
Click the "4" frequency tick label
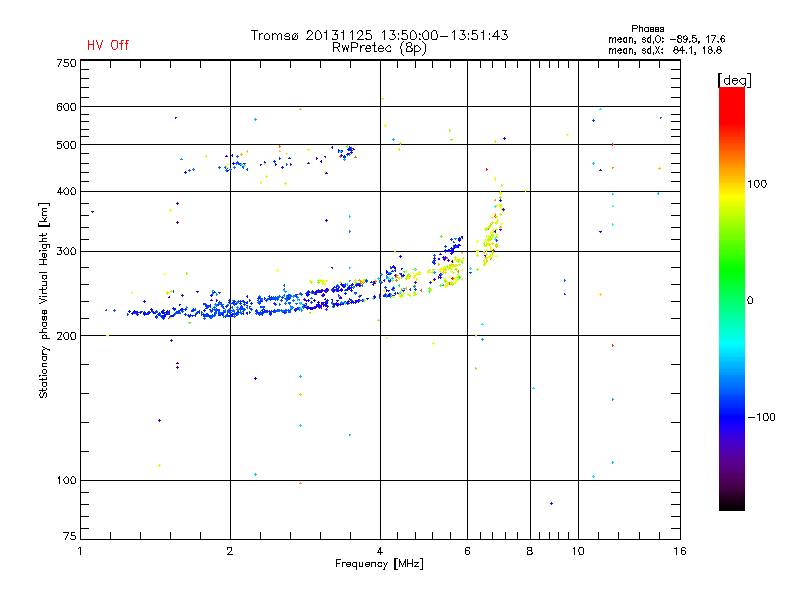[x=380, y=551]
